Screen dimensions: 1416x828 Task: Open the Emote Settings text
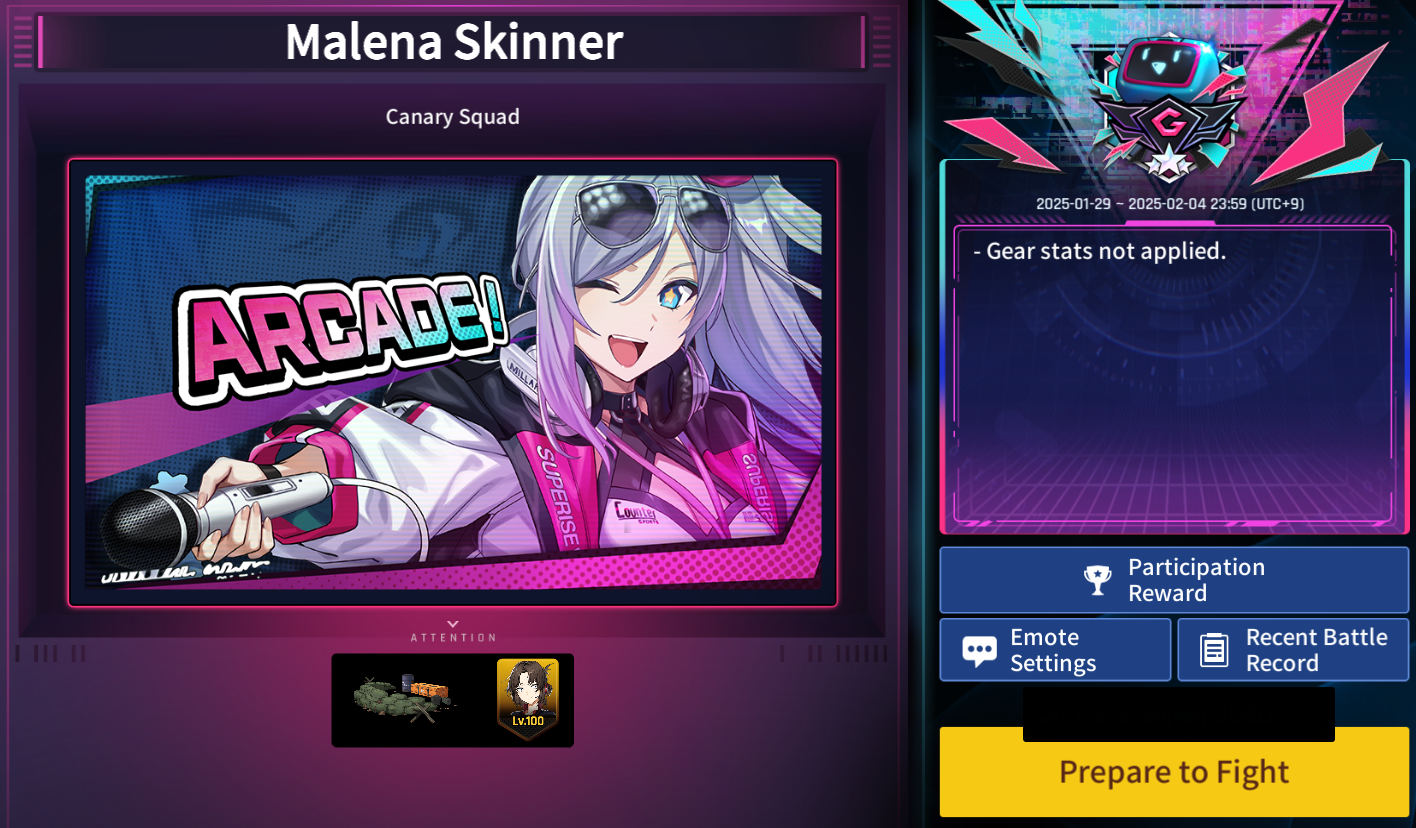click(1053, 650)
